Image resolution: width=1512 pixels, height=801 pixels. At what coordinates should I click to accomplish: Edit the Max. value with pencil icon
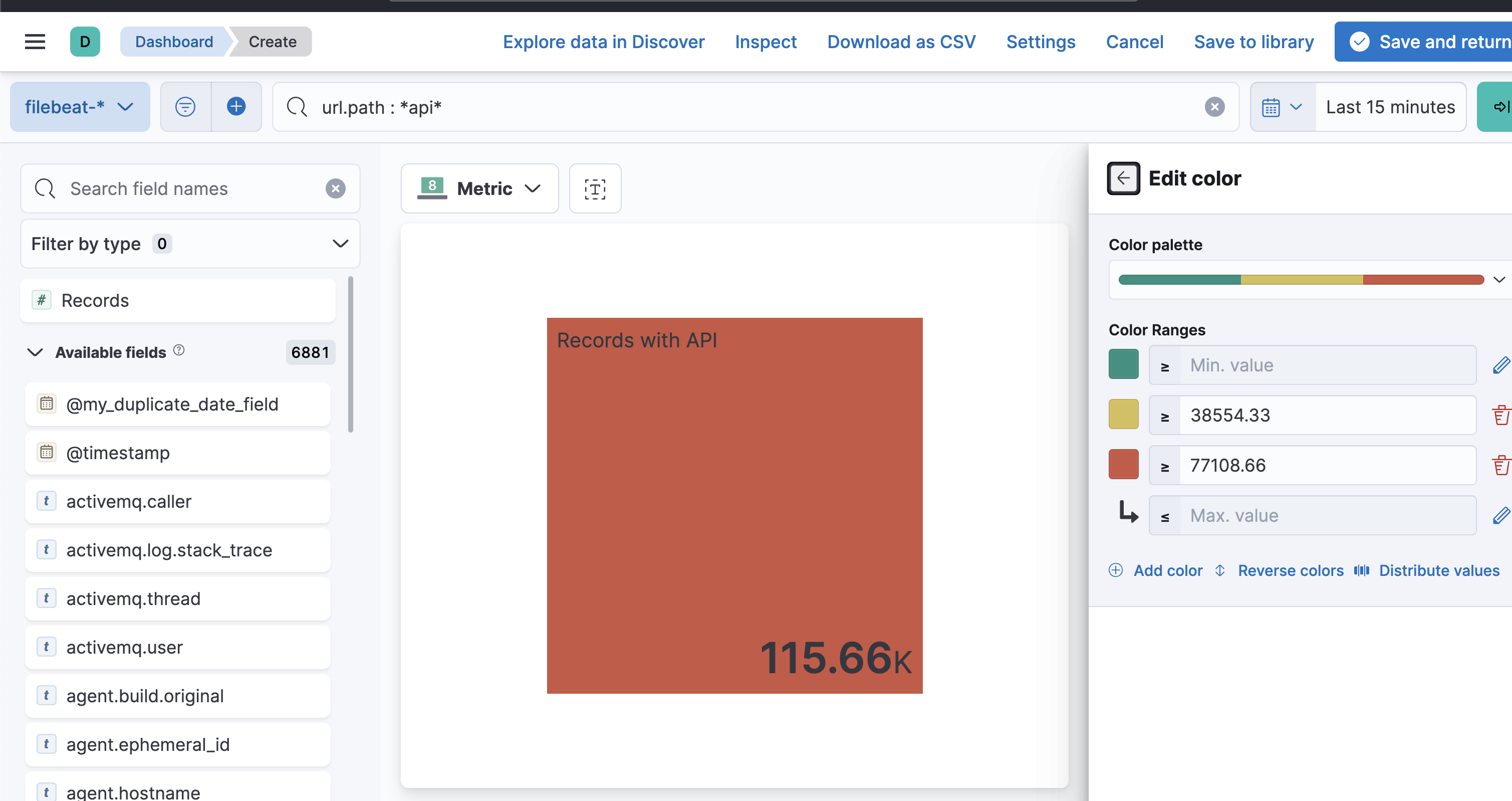1500,516
